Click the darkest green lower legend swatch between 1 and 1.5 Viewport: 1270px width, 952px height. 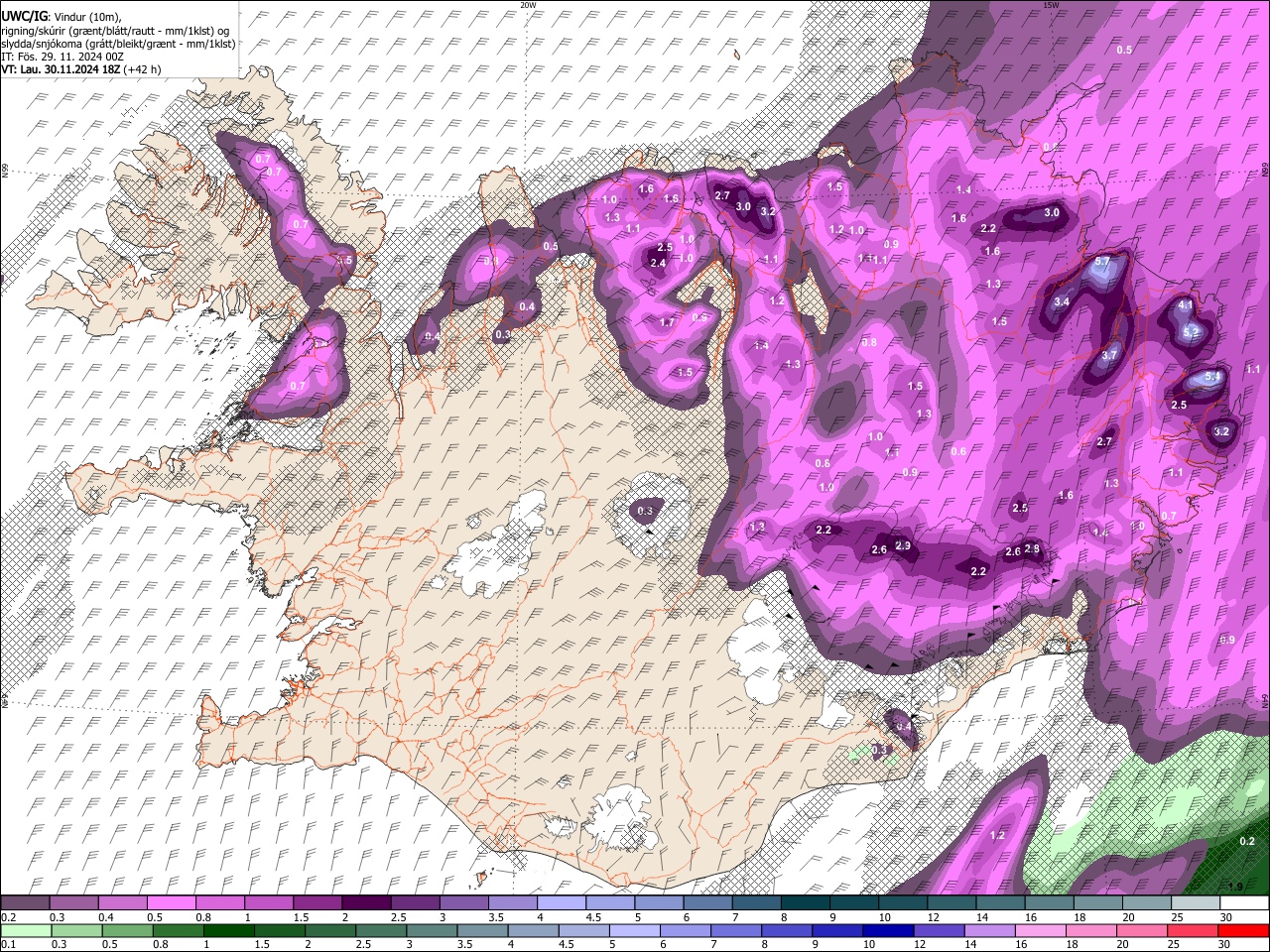[228, 930]
